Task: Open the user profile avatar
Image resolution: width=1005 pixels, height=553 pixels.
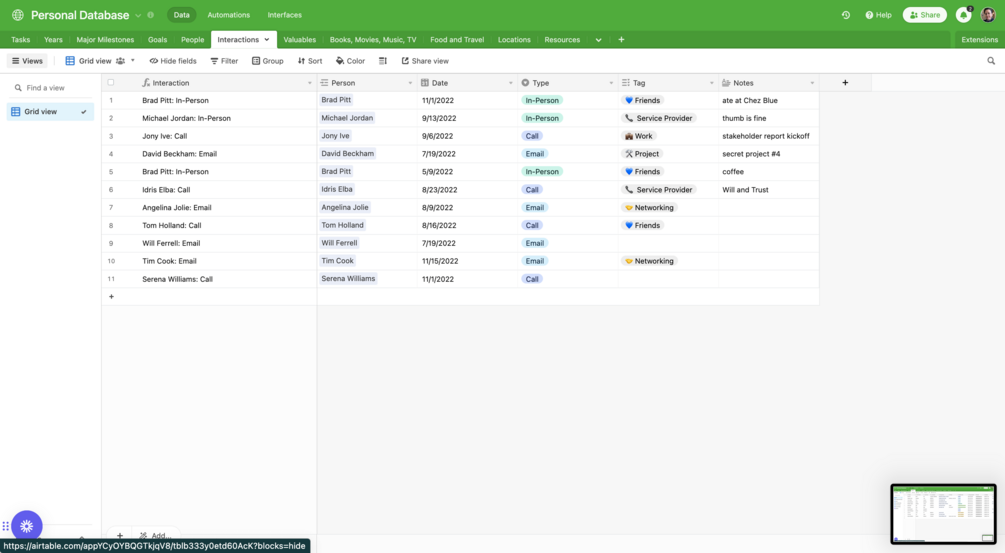Action: pos(988,15)
